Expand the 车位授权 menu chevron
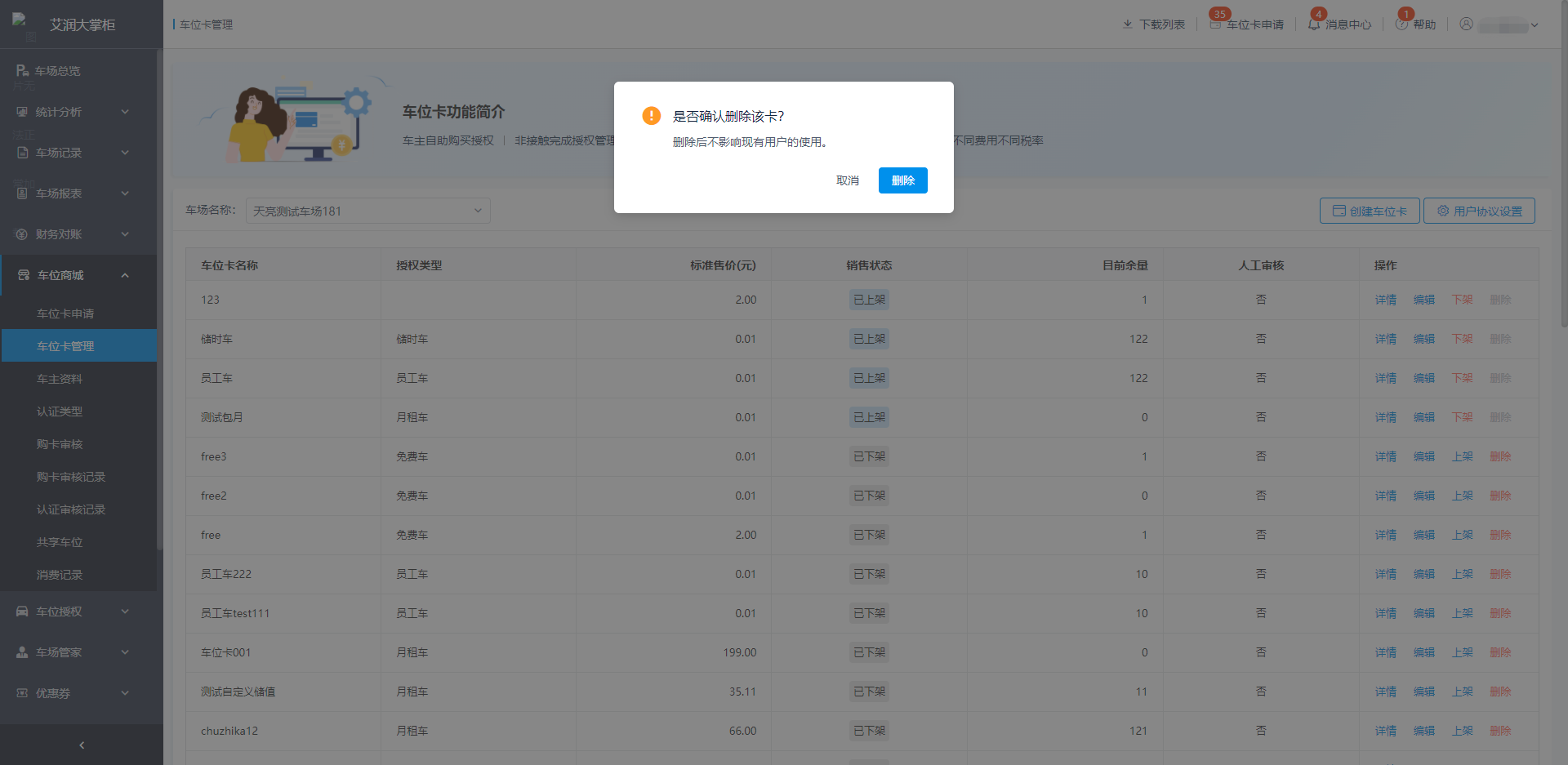The width and height of the screenshot is (1568, 765). [x=125, y=612]
